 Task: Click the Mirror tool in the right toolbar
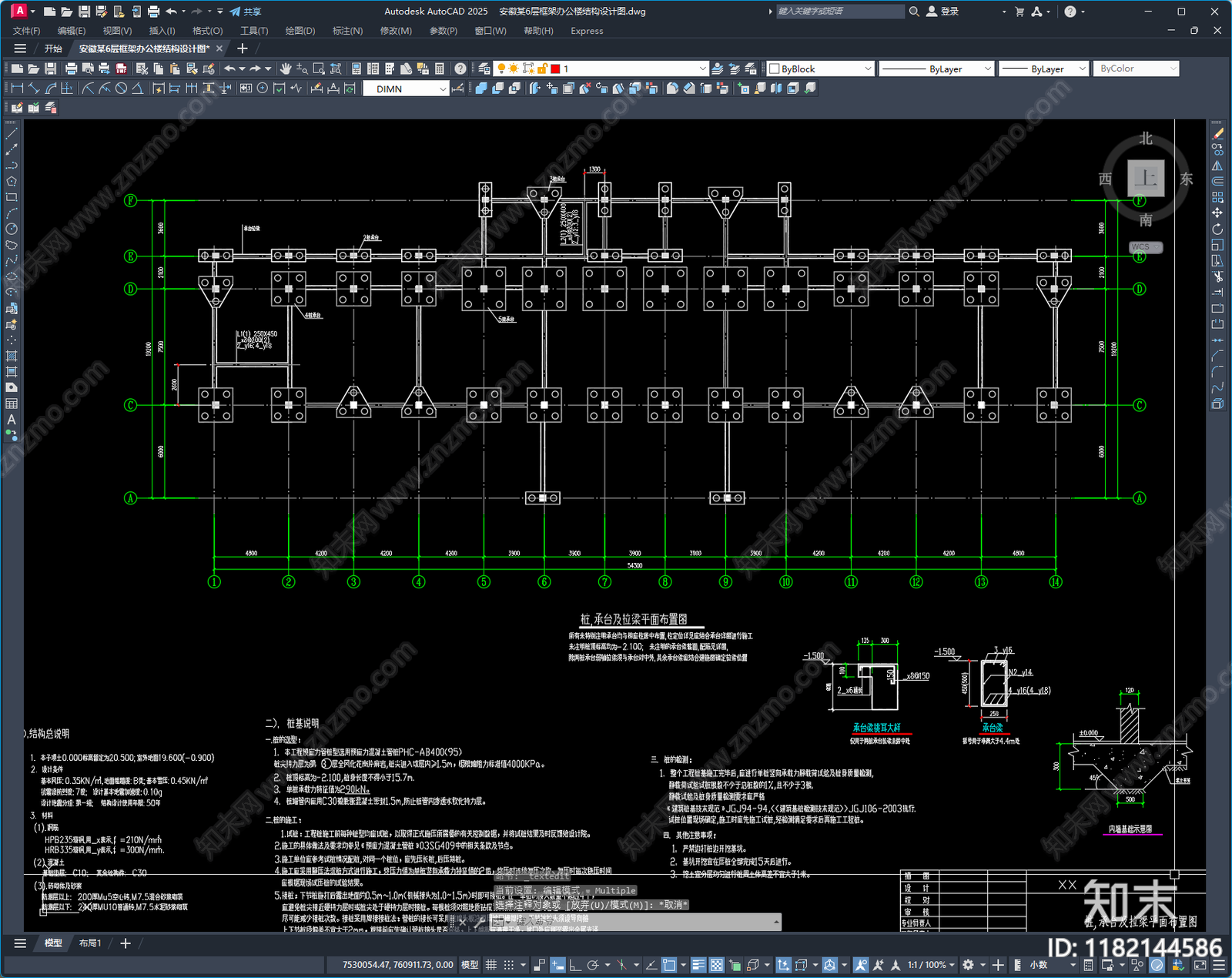(1217, 166)
